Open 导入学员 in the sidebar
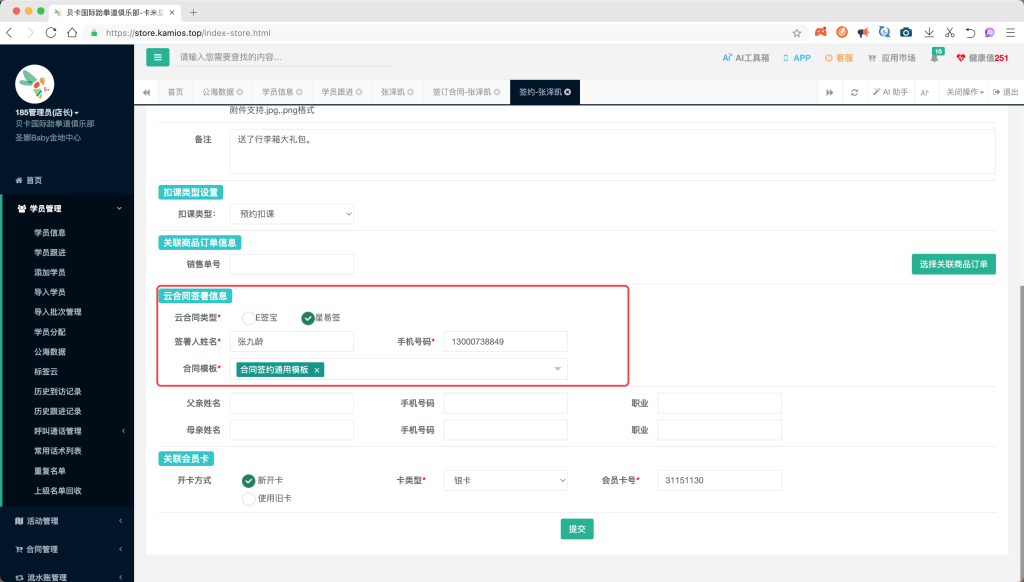Viewport: 1024px width, 582px height. (50, 292)
